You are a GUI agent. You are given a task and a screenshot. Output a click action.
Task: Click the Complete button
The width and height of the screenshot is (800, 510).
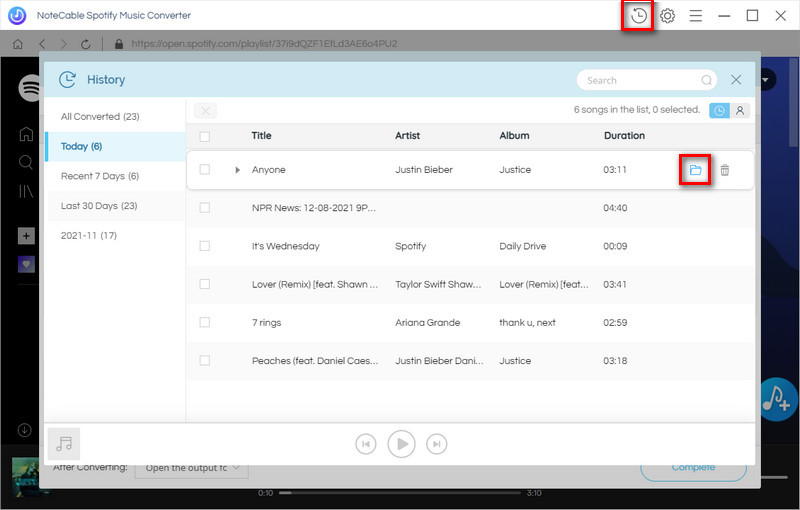693,468
